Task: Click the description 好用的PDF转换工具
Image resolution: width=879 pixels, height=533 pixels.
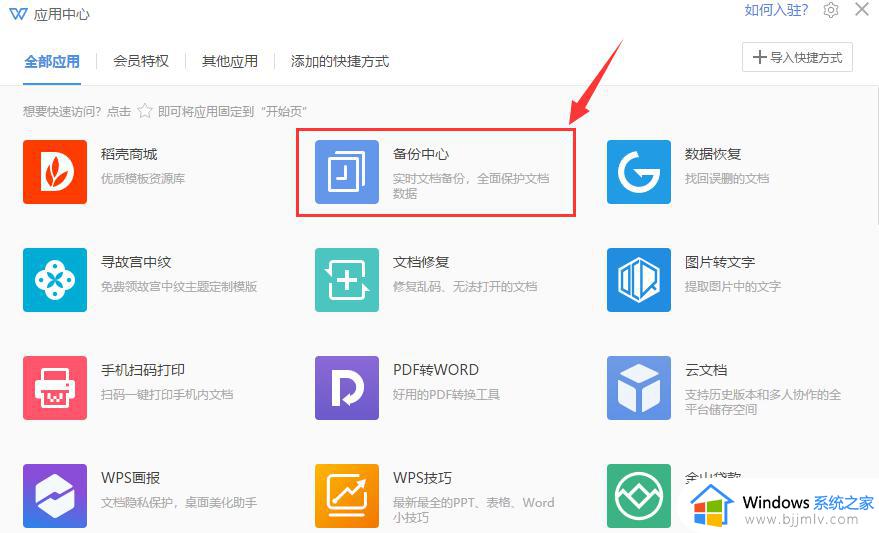Action: click(x=446, y=395)
